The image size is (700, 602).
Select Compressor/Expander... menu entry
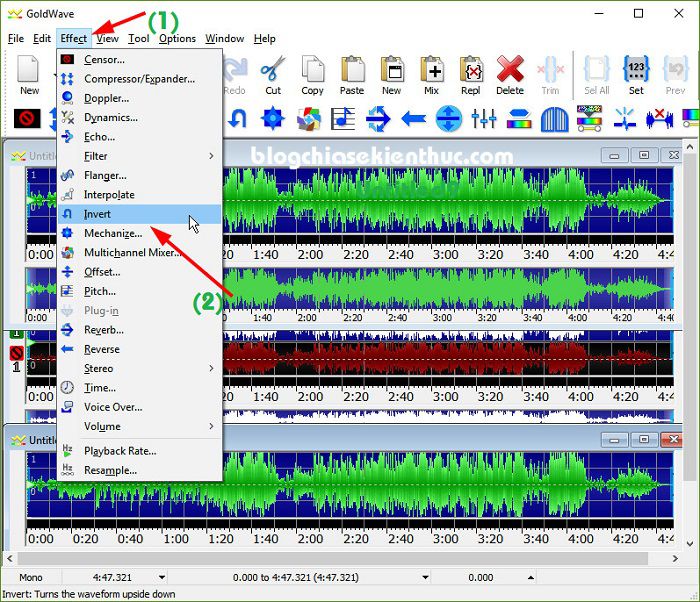(139, 79)
